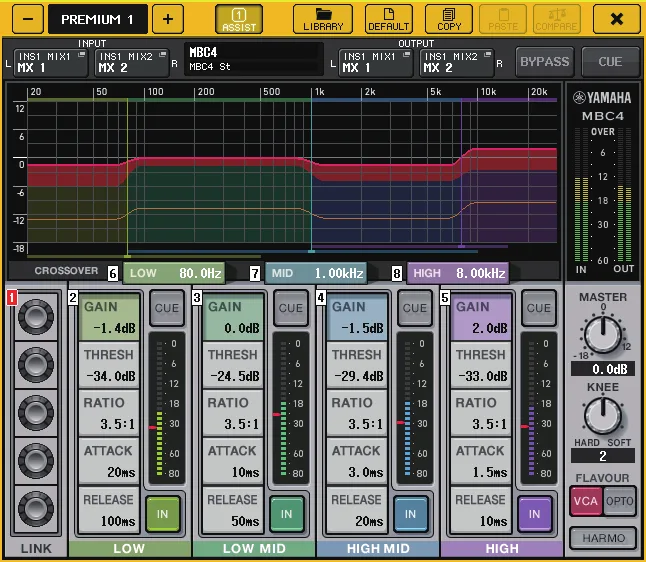Click the LOW band threshold marker on meter
Screen dimensions: 646x562
click(152, 427)
